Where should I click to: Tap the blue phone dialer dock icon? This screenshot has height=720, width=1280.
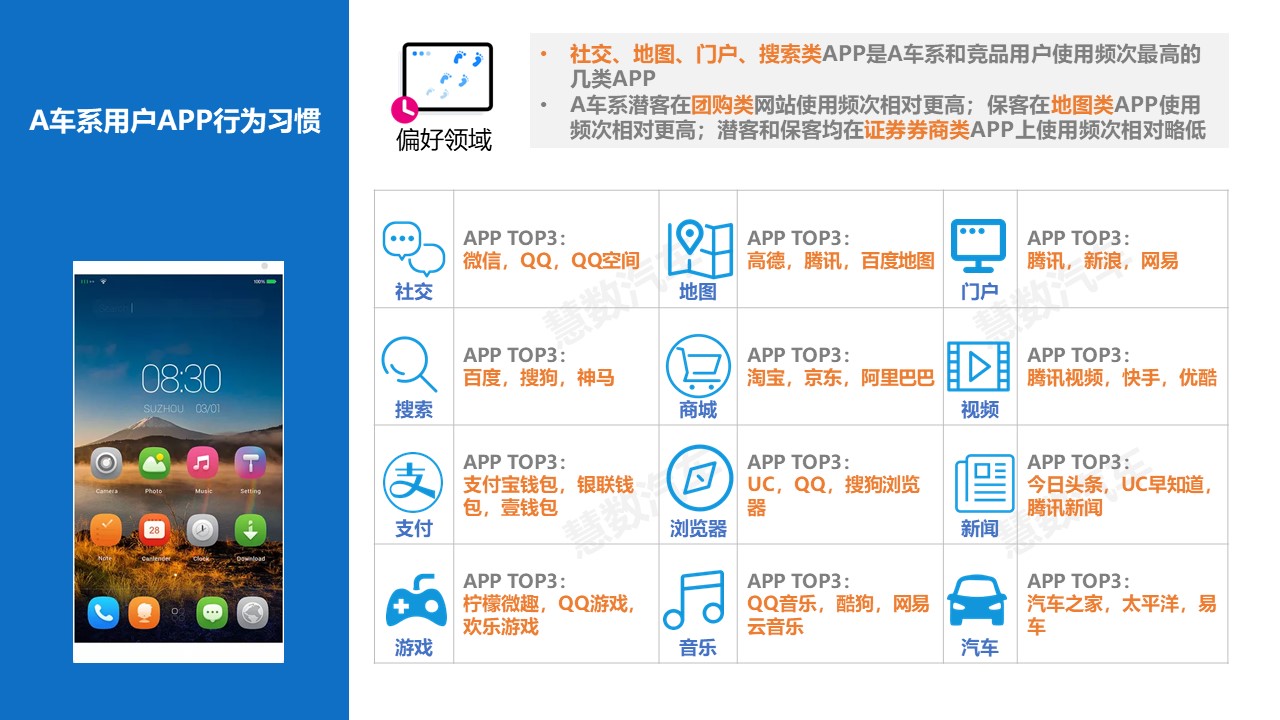coord(103,612)
